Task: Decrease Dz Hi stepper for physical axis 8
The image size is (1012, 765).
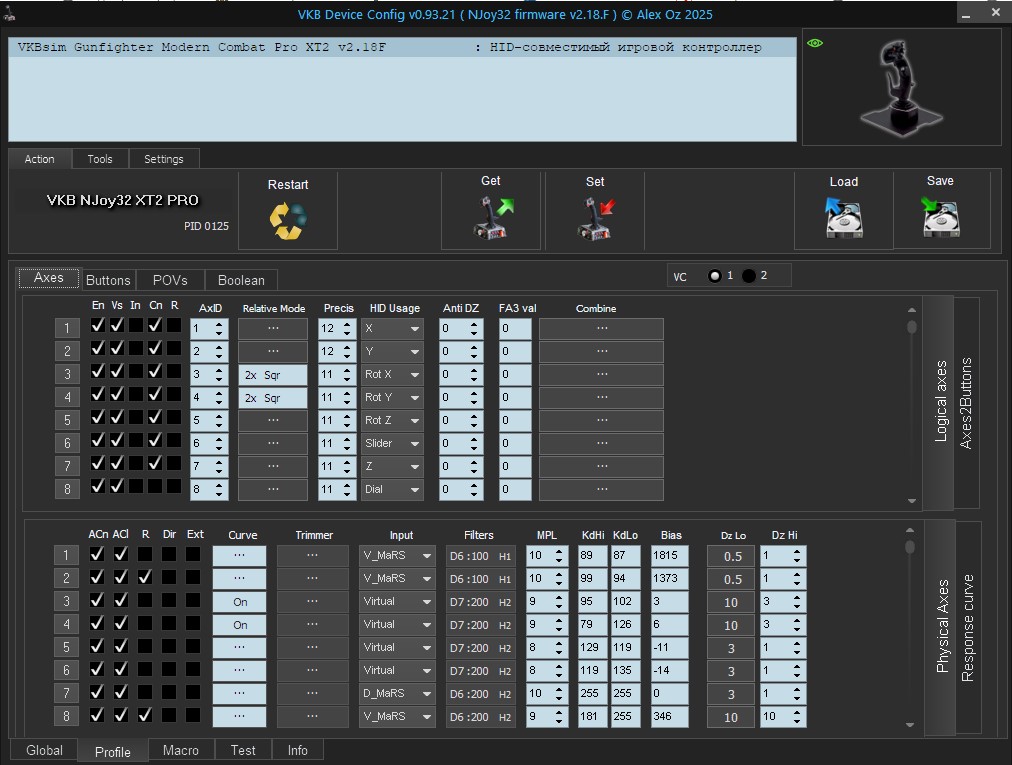Action: pos(797,721)
